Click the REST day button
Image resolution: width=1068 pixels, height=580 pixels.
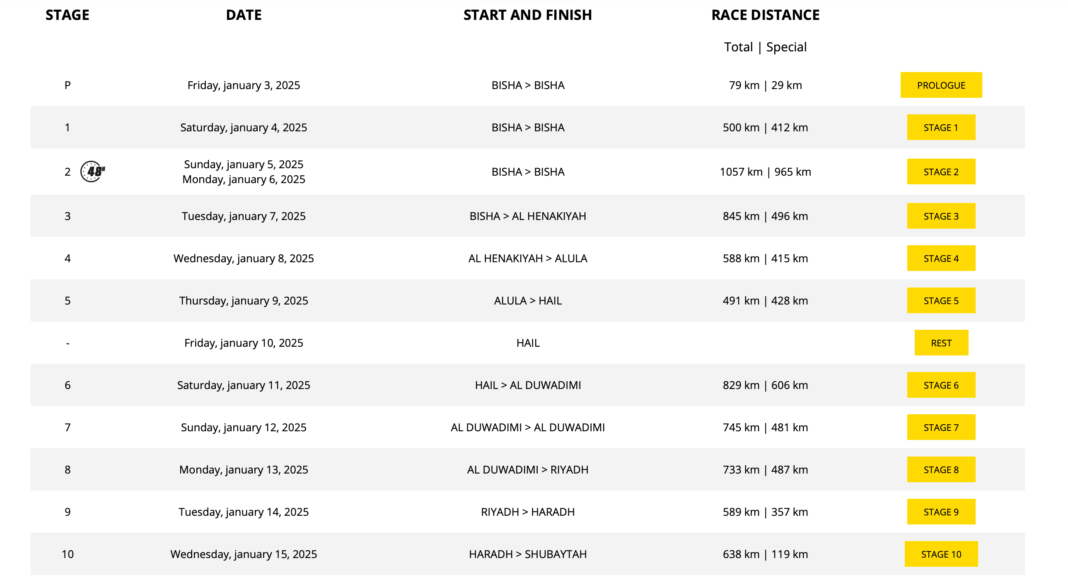941,343
